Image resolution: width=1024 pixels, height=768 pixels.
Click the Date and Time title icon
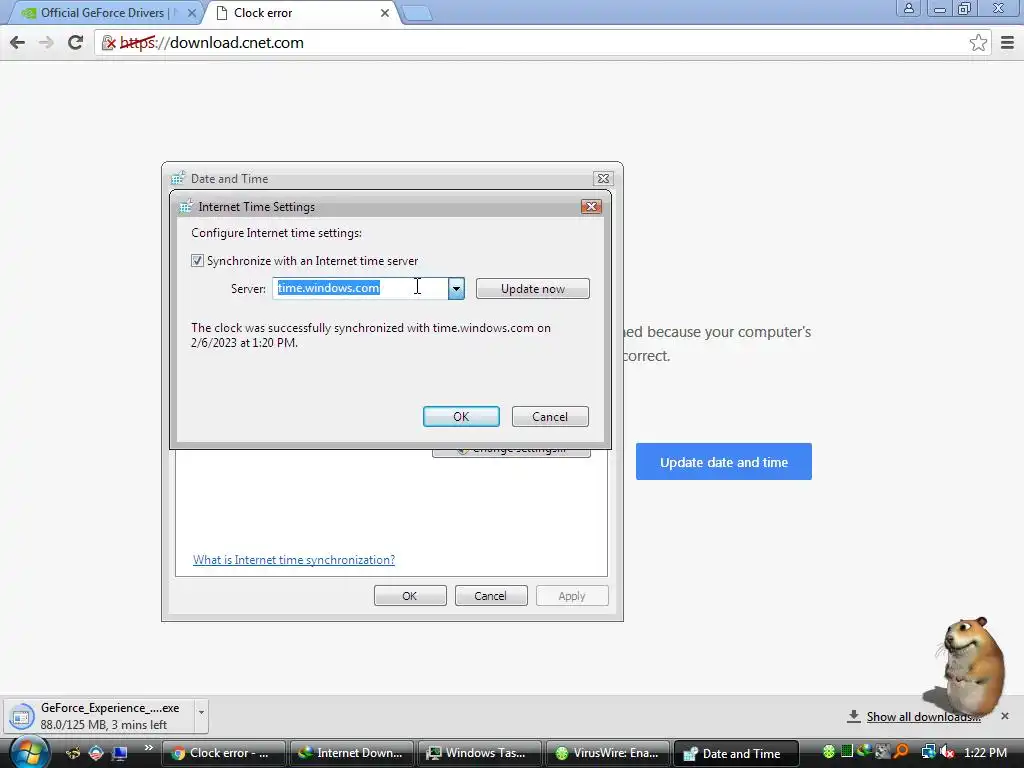[178, 178]
